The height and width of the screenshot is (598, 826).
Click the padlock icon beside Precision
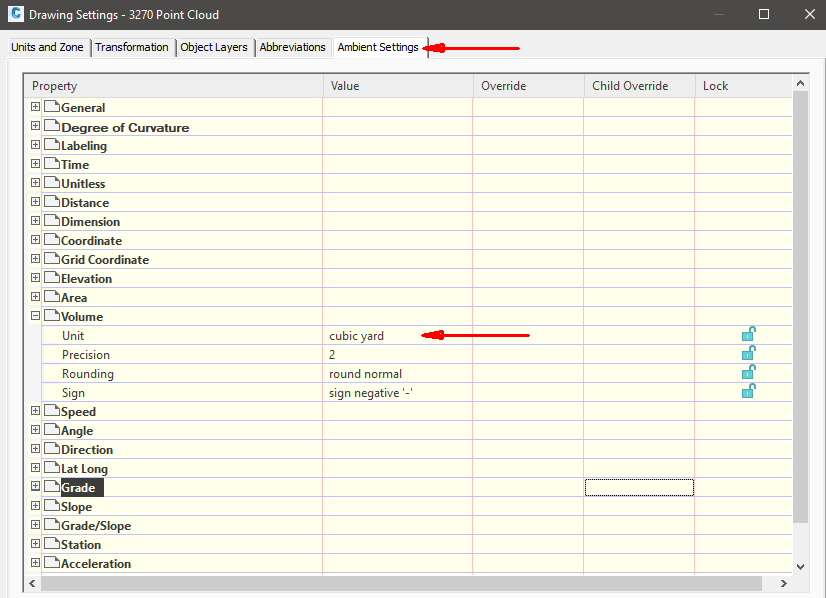pyautogui.click(x=749, y=354)
